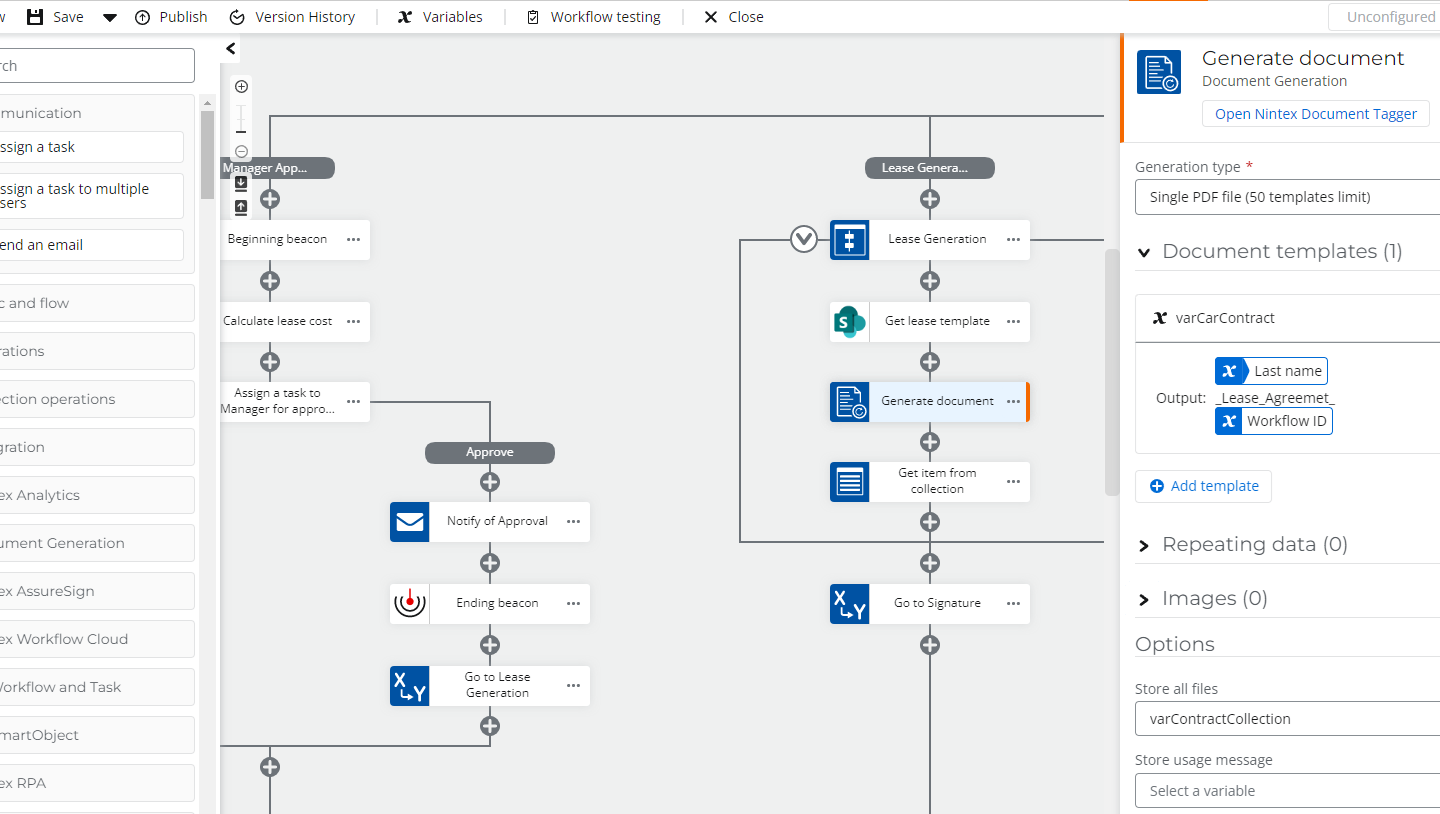Expand the Nintex Workflow Cloud category
The image size is (1440, 814).
(x=97, y=639)
